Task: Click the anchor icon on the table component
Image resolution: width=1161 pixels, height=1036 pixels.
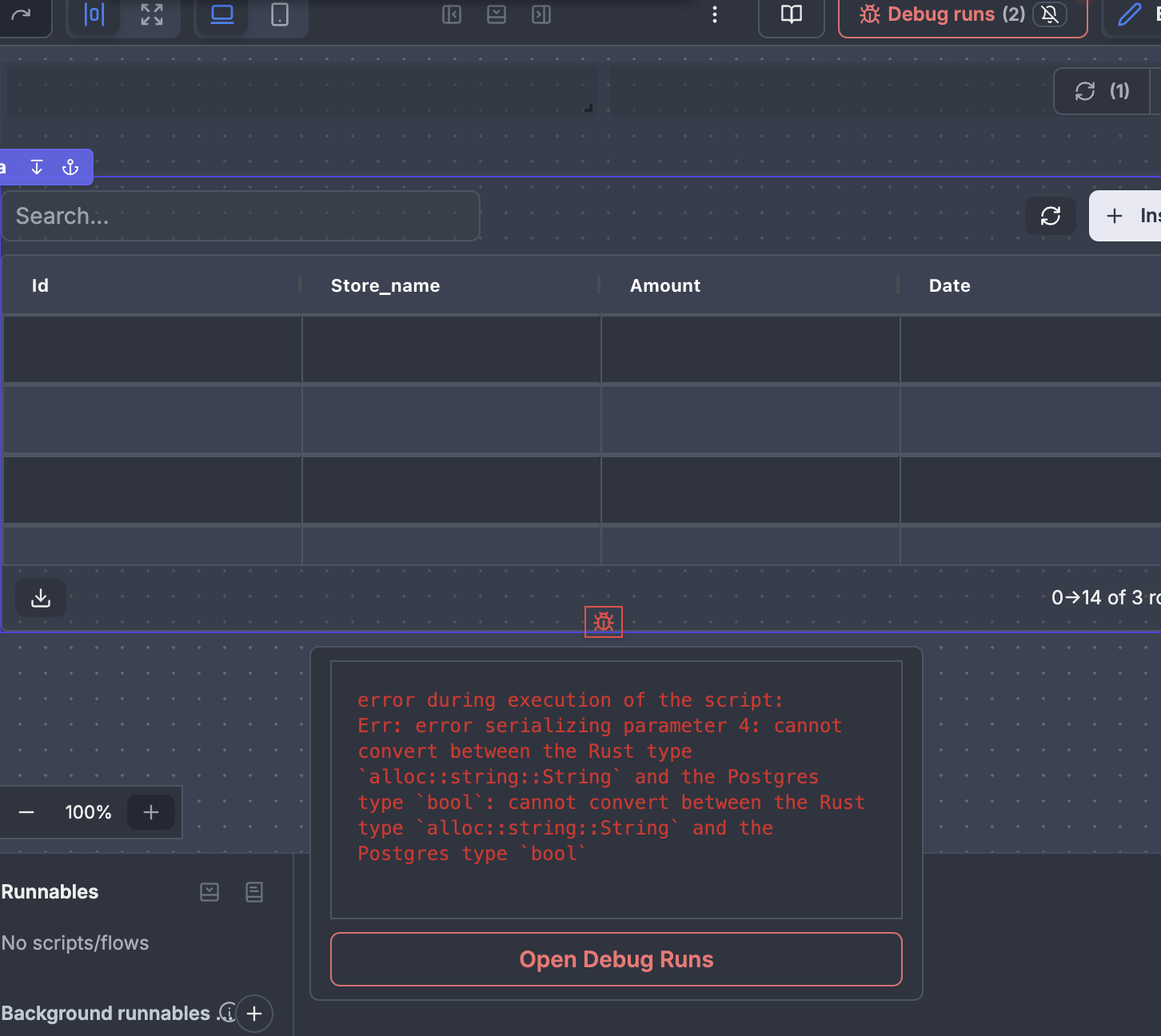Action: click(x=70, y=167)
